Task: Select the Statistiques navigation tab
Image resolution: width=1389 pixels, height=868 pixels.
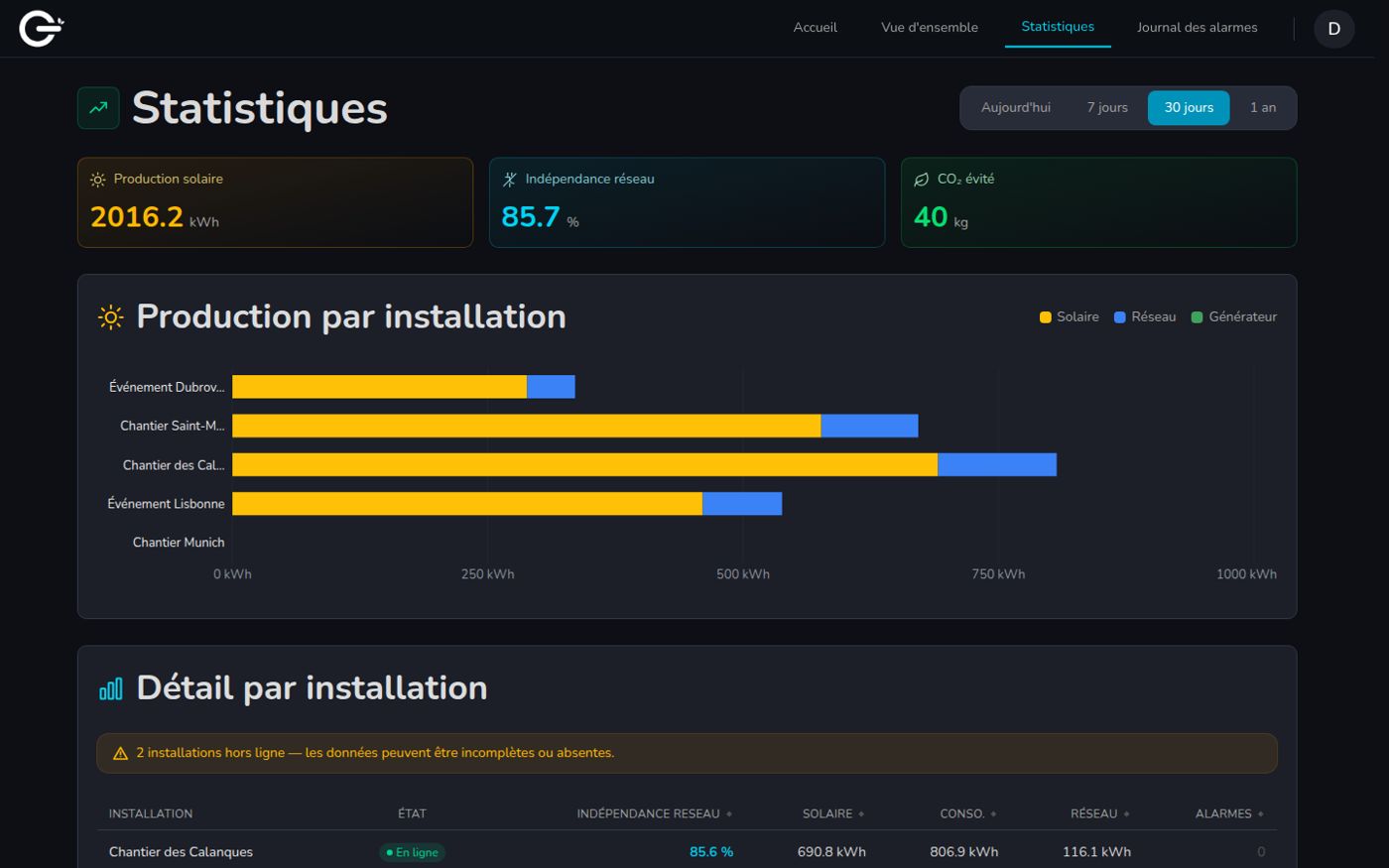Action: [1058, 27]
